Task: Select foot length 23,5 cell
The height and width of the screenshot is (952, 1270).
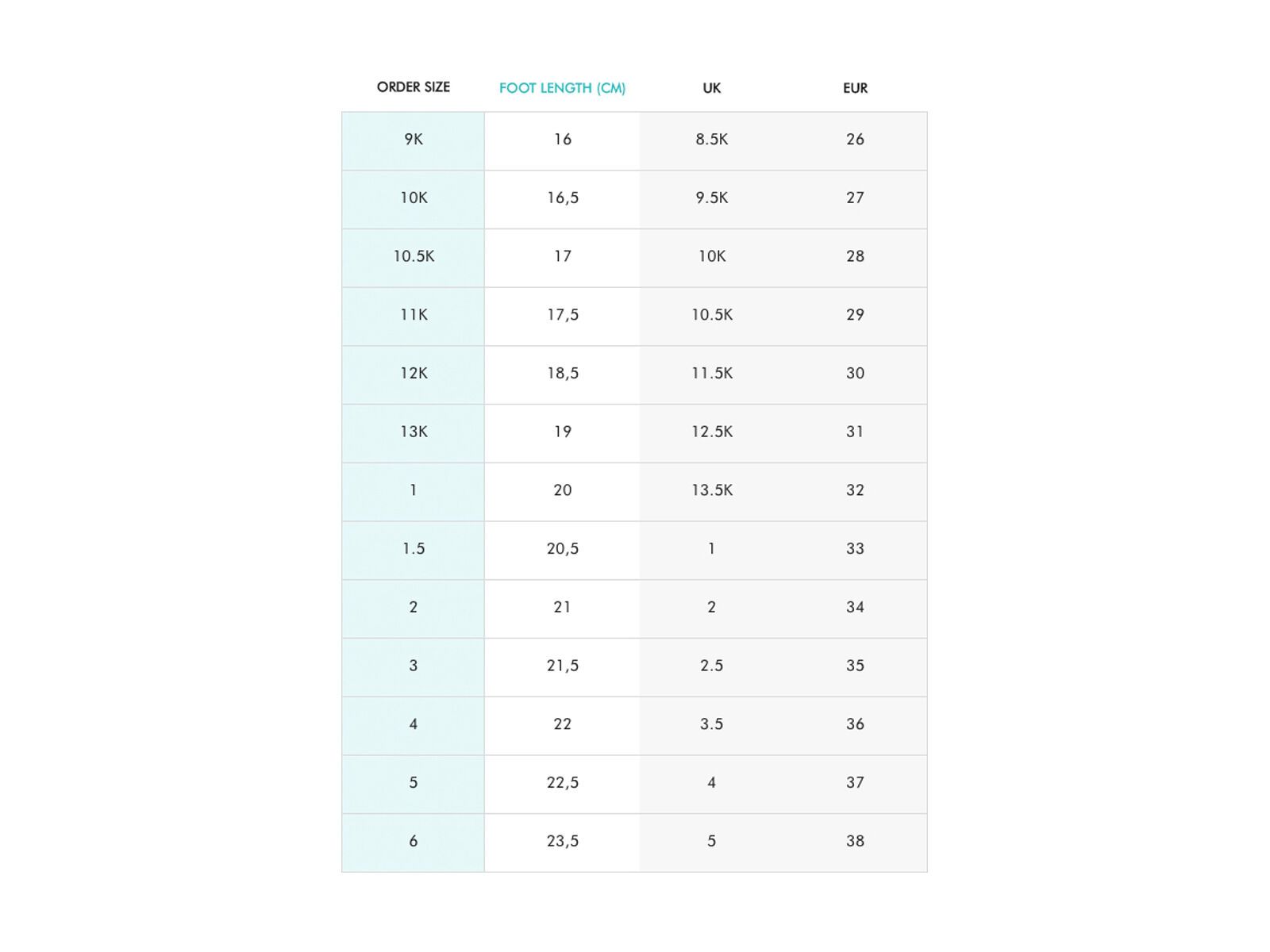Action: pos(562,841)
